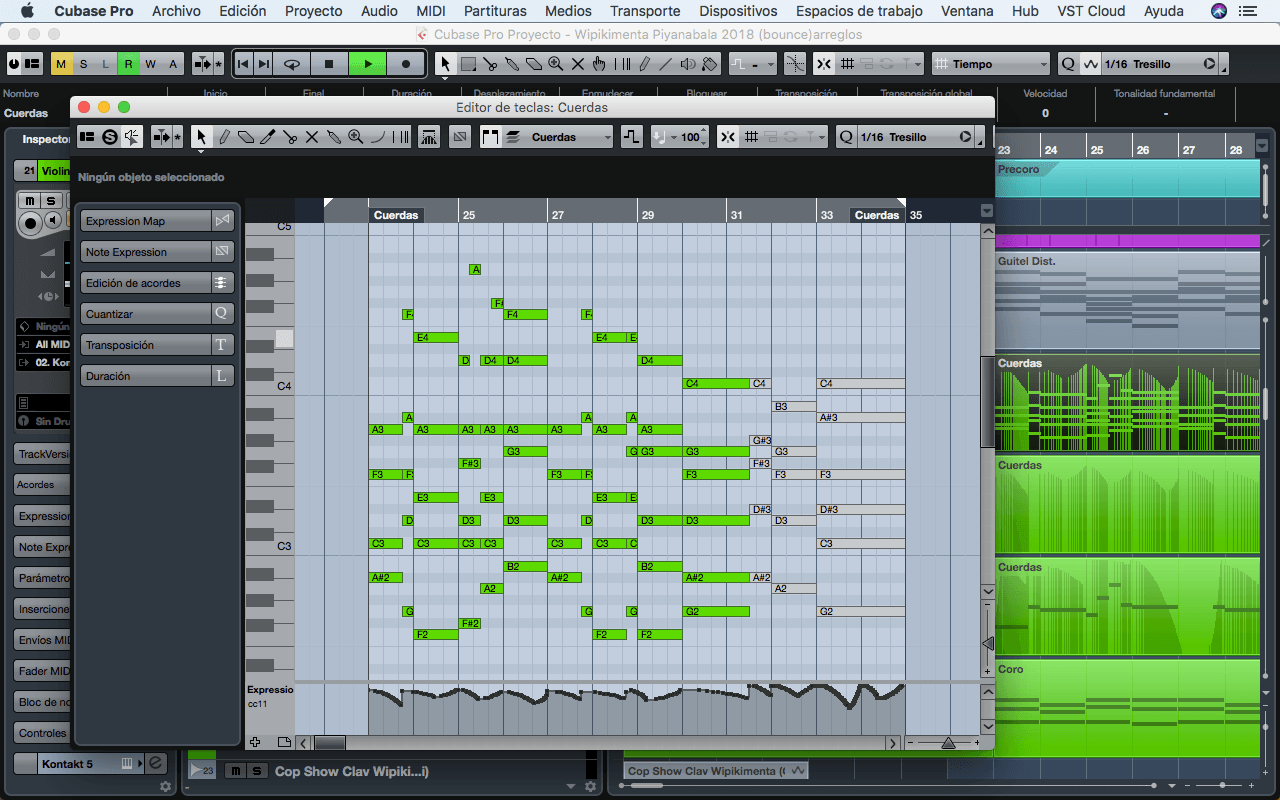Expand the Expression Map inspector section
This screenshot has width=1280, height=800.
157,221
